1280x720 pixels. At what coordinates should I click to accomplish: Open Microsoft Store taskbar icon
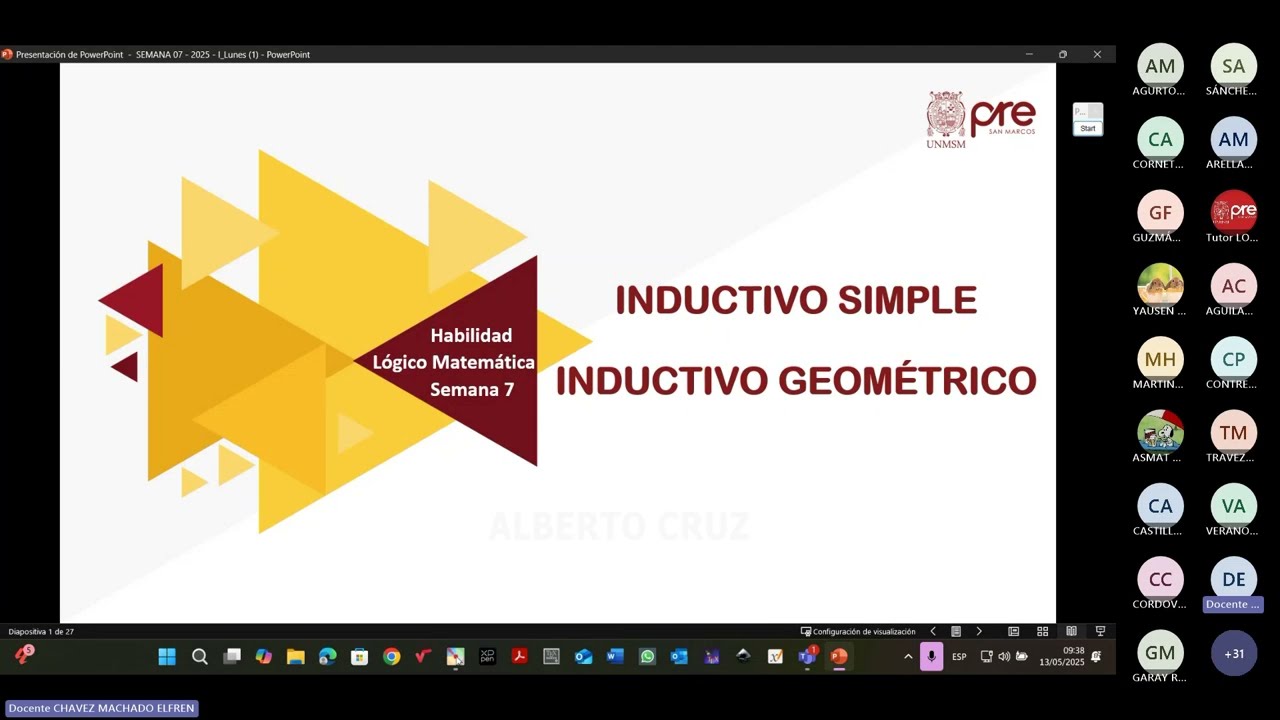[x=360, y=656]
